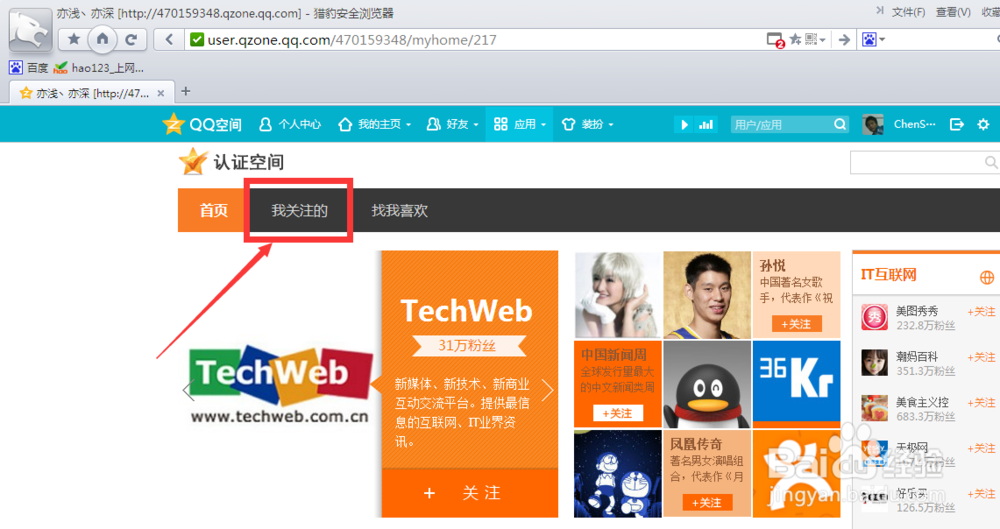
Task: Open the 文件(F) menu
Action: tap(908, 12)
